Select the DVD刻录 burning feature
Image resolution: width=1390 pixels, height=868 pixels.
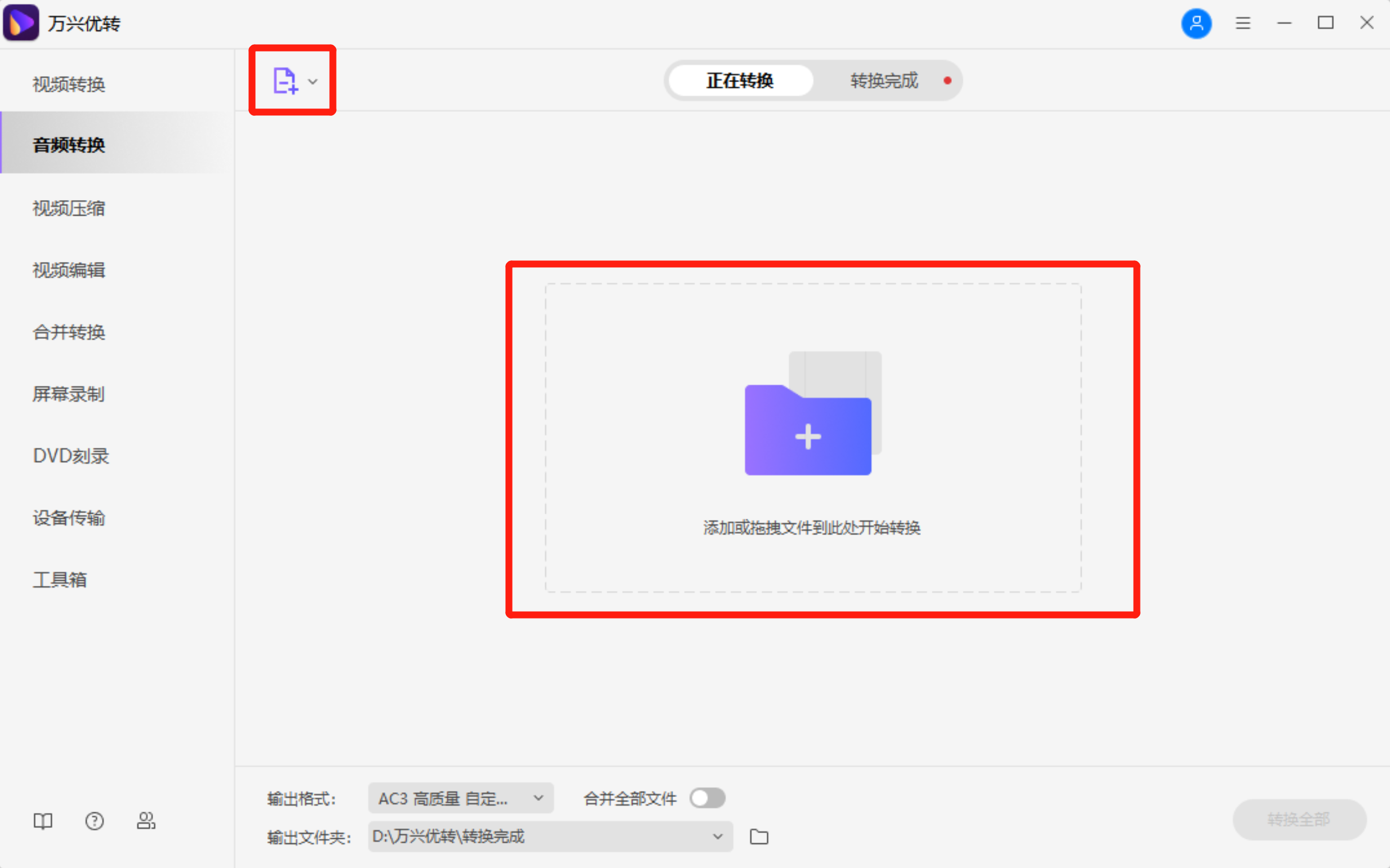point(71,456)
